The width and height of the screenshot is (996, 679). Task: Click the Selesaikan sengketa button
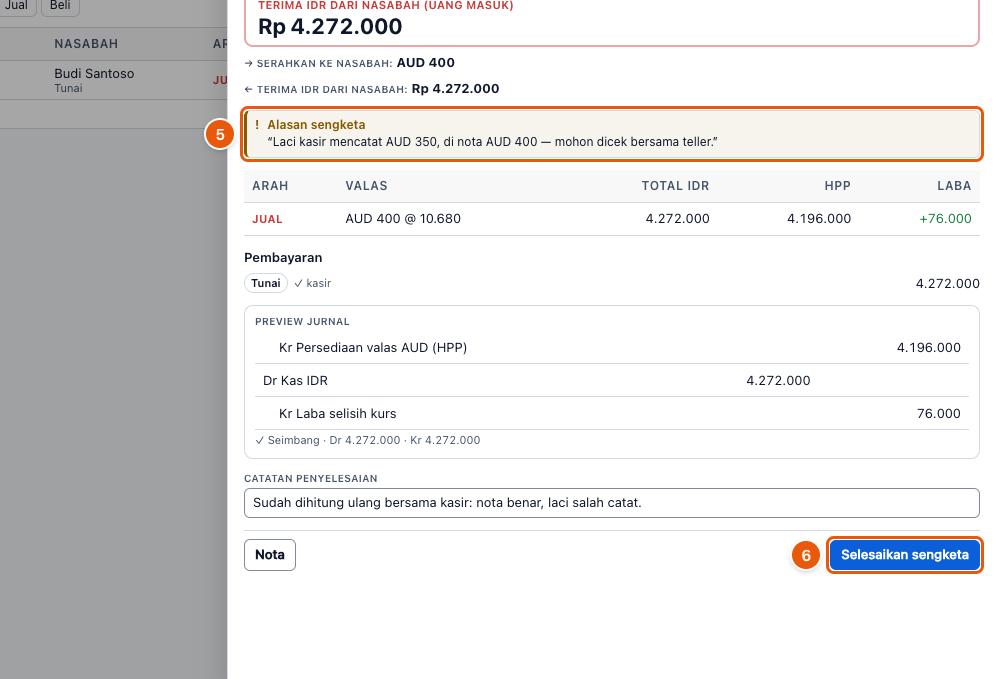905,555
